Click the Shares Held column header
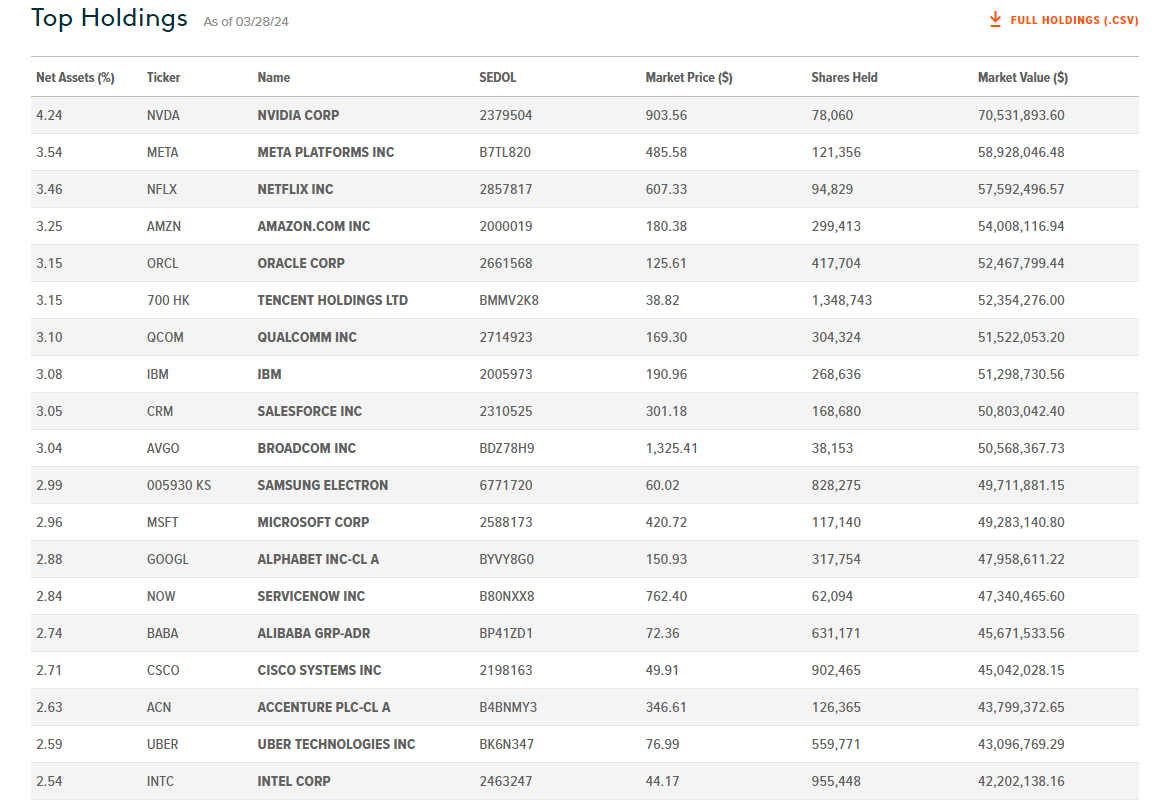Image resolution: width=1173 pixels, height=810 pixels. (845, 78)
